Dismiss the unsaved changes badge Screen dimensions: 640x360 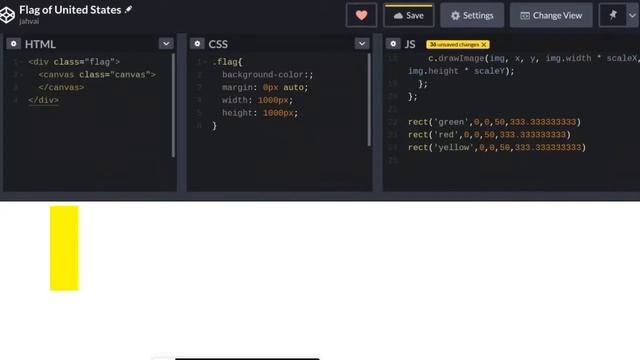click(484, 44)
